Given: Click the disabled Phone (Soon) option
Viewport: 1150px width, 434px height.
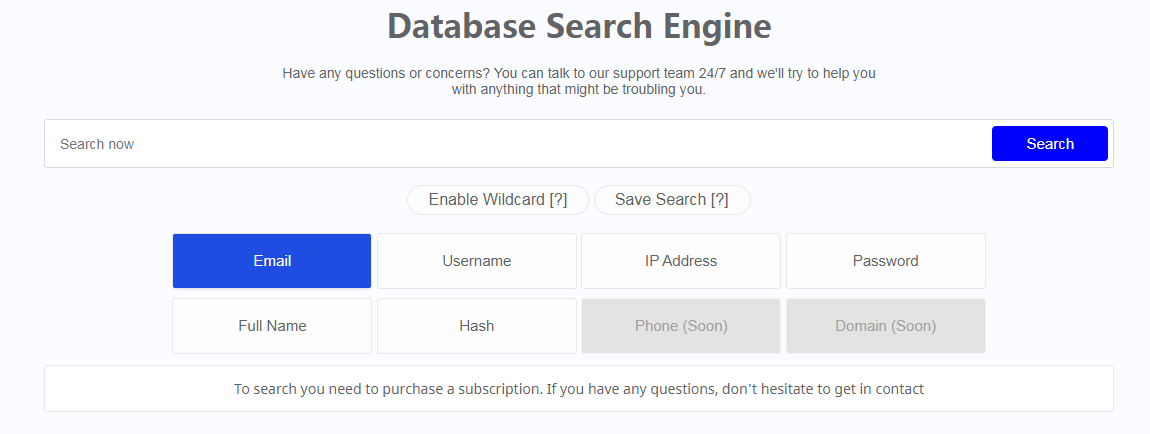Looking at the screenshot, I should click(681, 326).
